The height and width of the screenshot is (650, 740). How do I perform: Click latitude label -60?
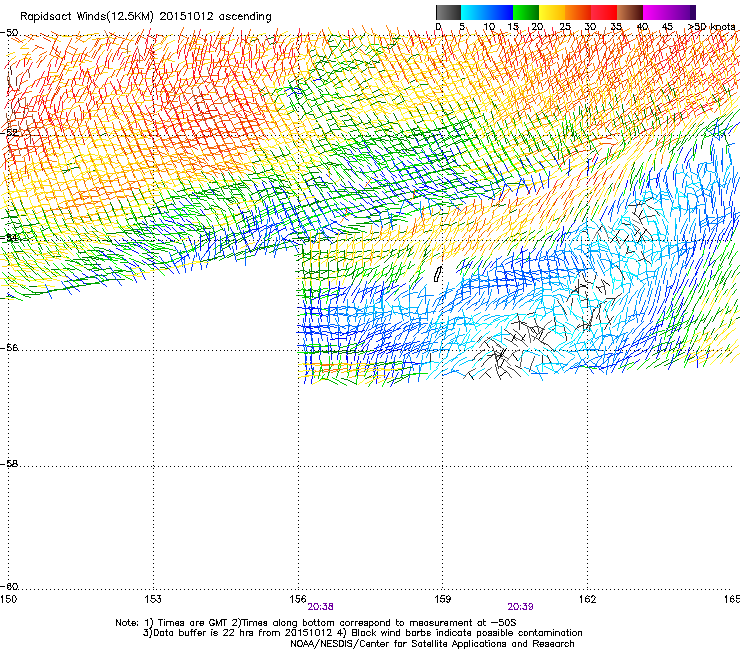(x=9, y=587)
